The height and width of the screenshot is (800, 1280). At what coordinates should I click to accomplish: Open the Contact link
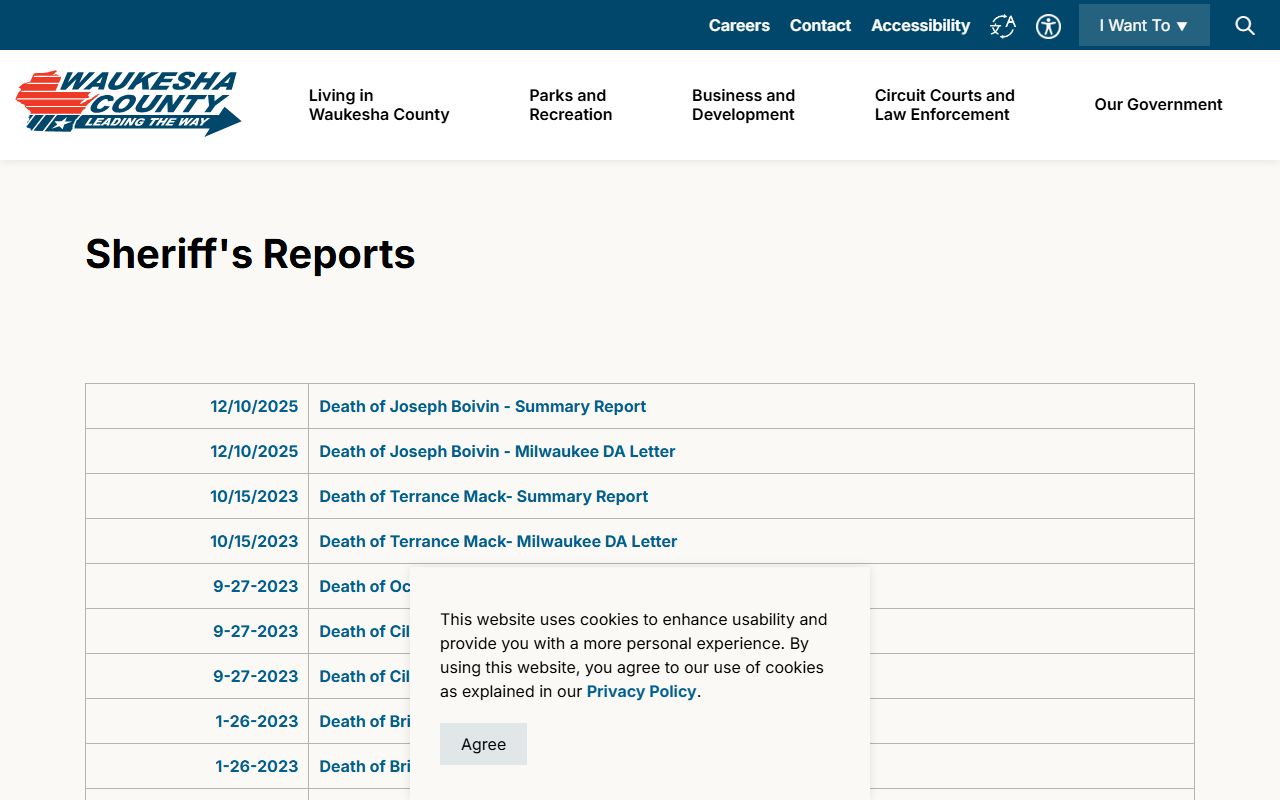tap(820, 25)
